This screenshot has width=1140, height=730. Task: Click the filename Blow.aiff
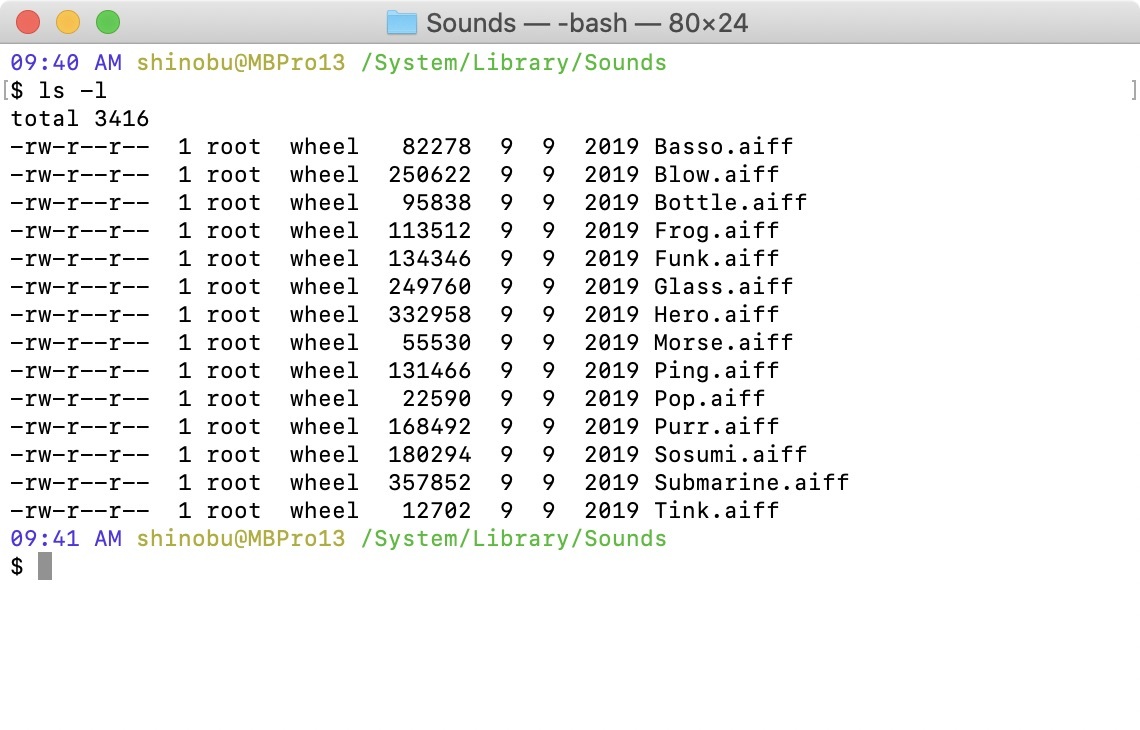click(x=717, y=175)
